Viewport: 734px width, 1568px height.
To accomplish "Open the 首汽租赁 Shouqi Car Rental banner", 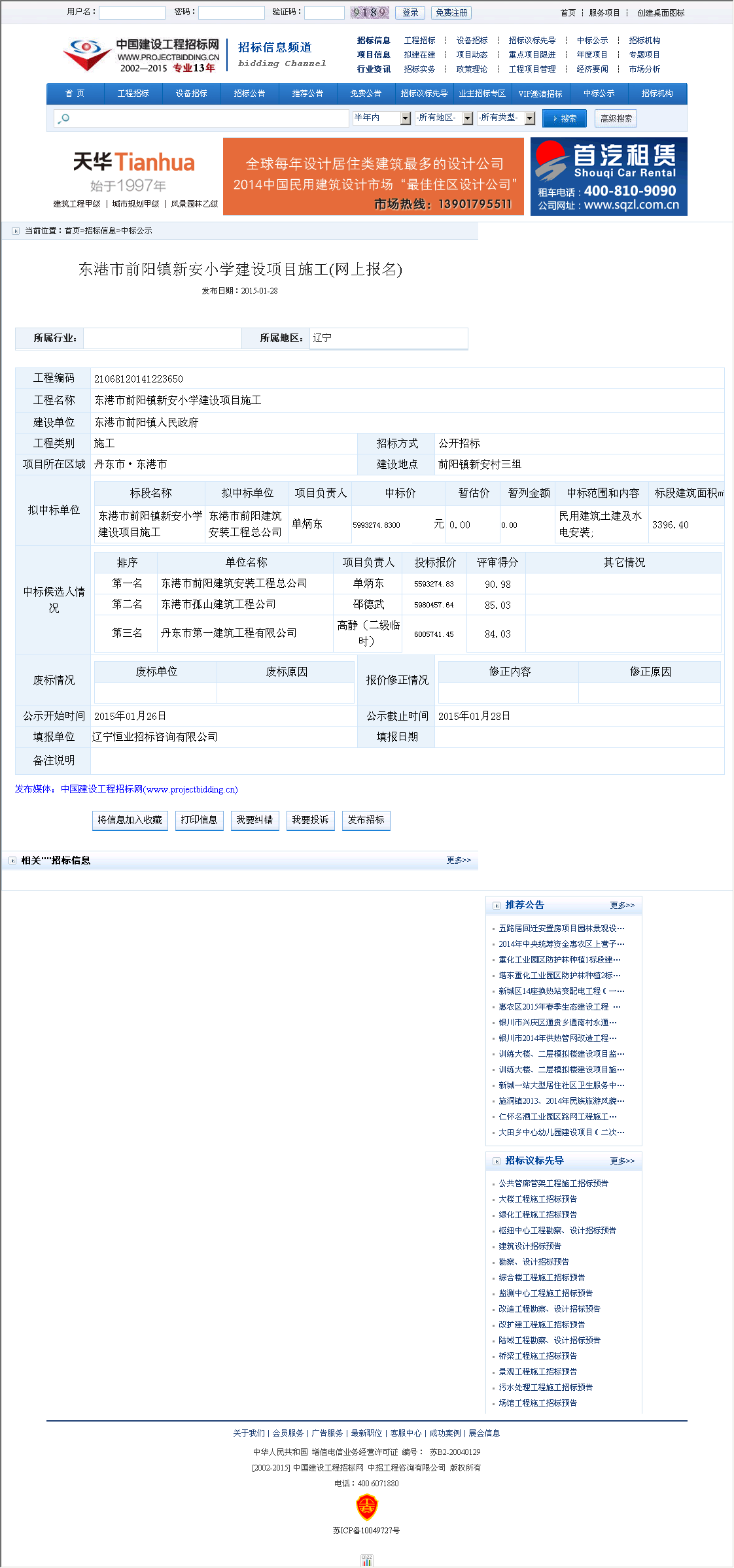I will 609,177.
